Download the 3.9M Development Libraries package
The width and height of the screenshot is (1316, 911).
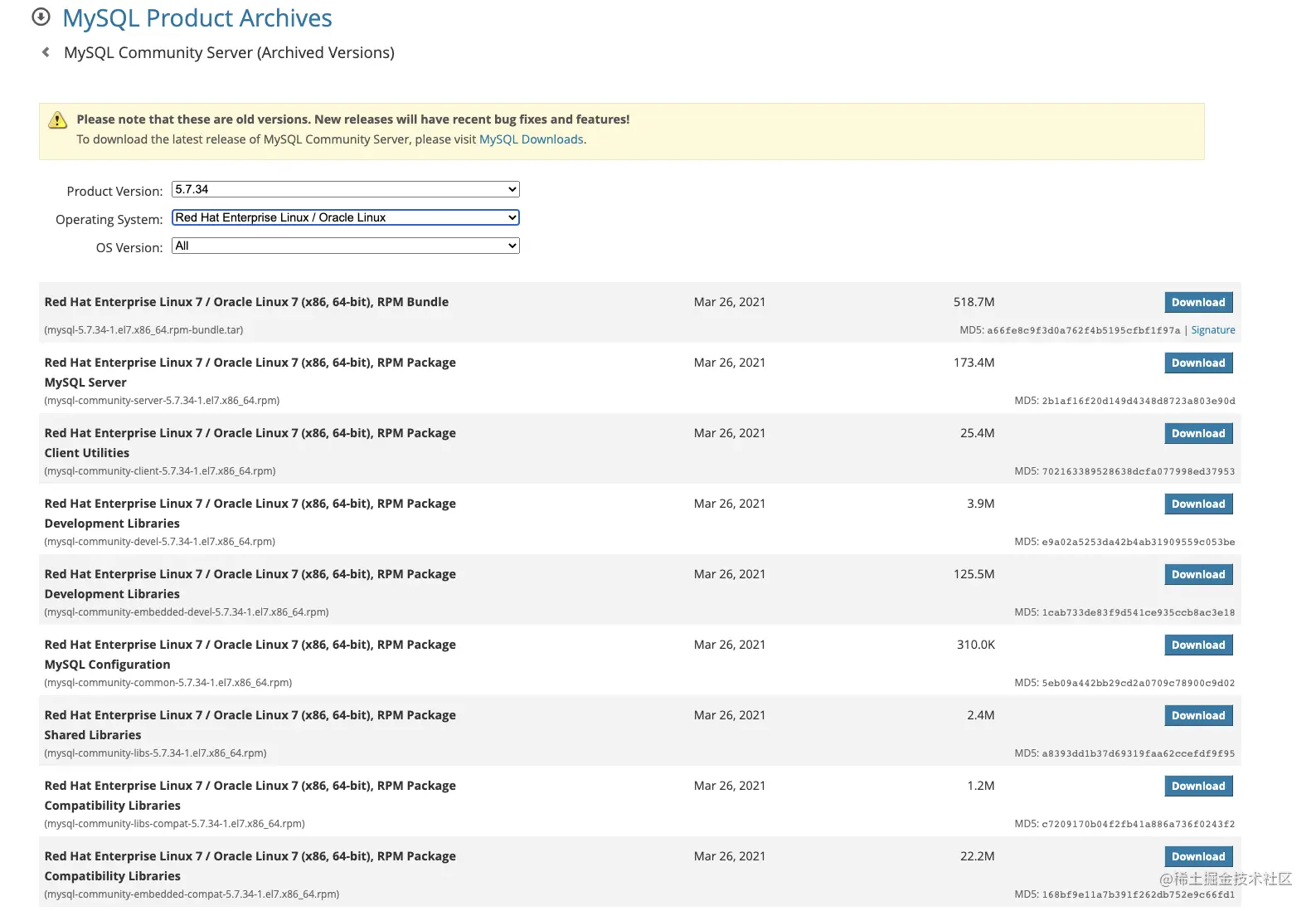[1198, 504]
